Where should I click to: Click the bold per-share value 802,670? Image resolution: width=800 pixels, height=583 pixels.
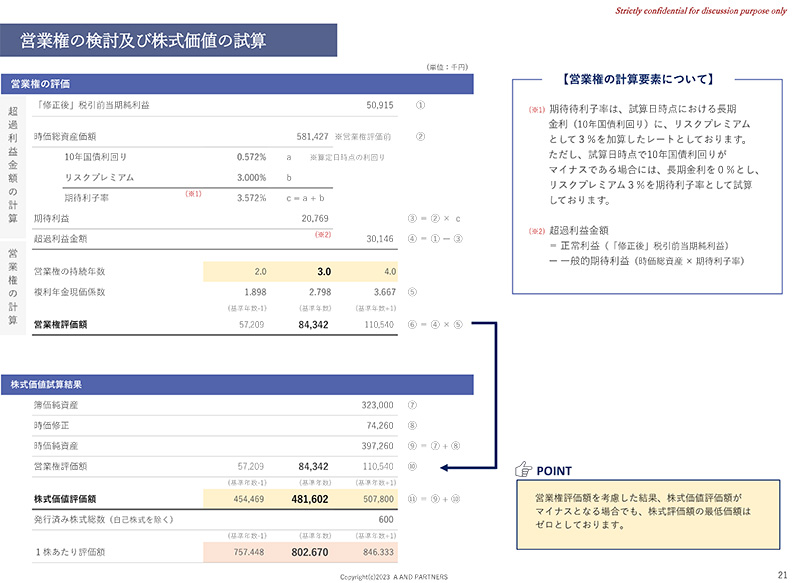tap(310, 552)
